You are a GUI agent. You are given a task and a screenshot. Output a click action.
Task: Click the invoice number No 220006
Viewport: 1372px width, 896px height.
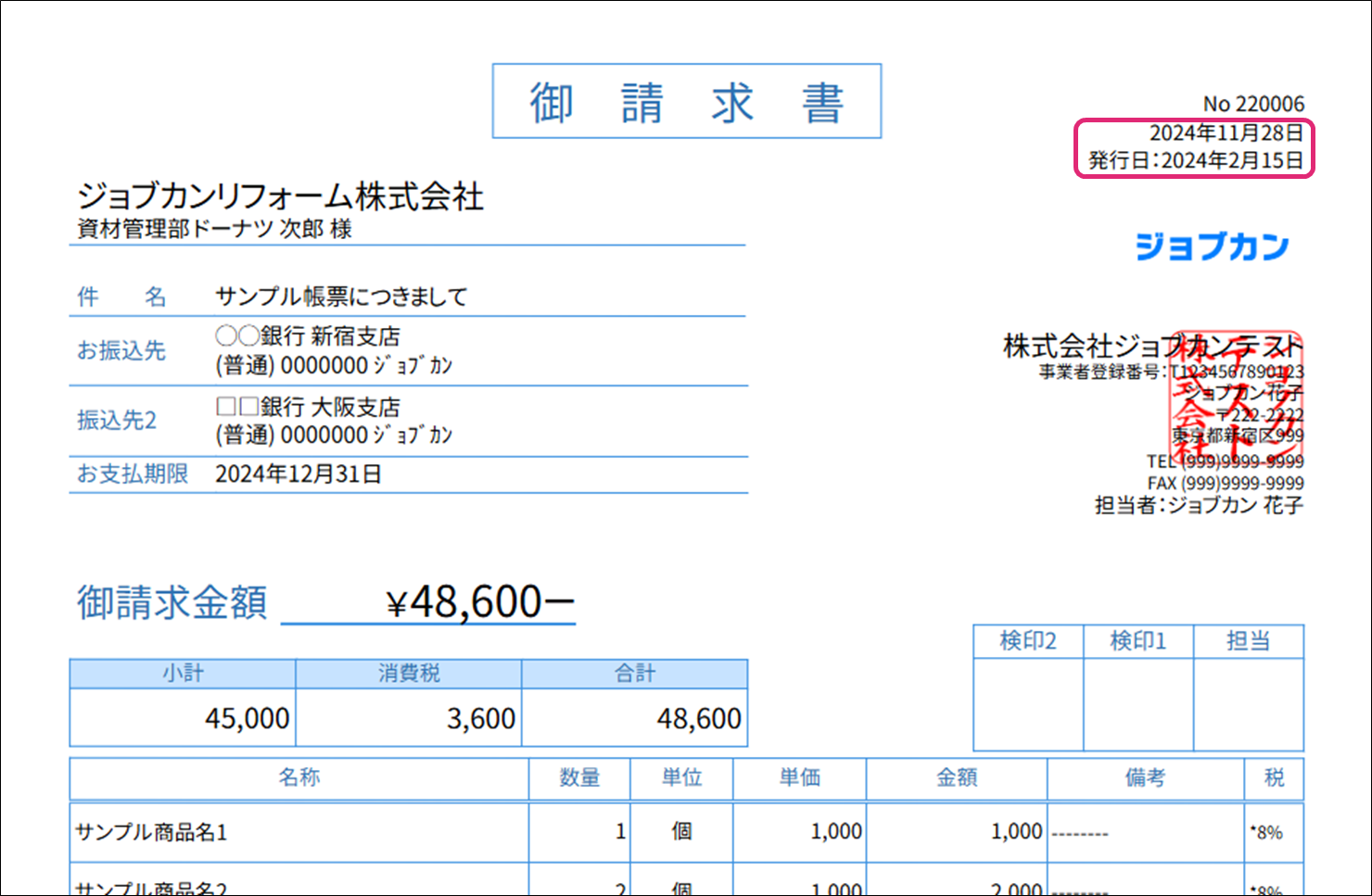click(1253, 104)
